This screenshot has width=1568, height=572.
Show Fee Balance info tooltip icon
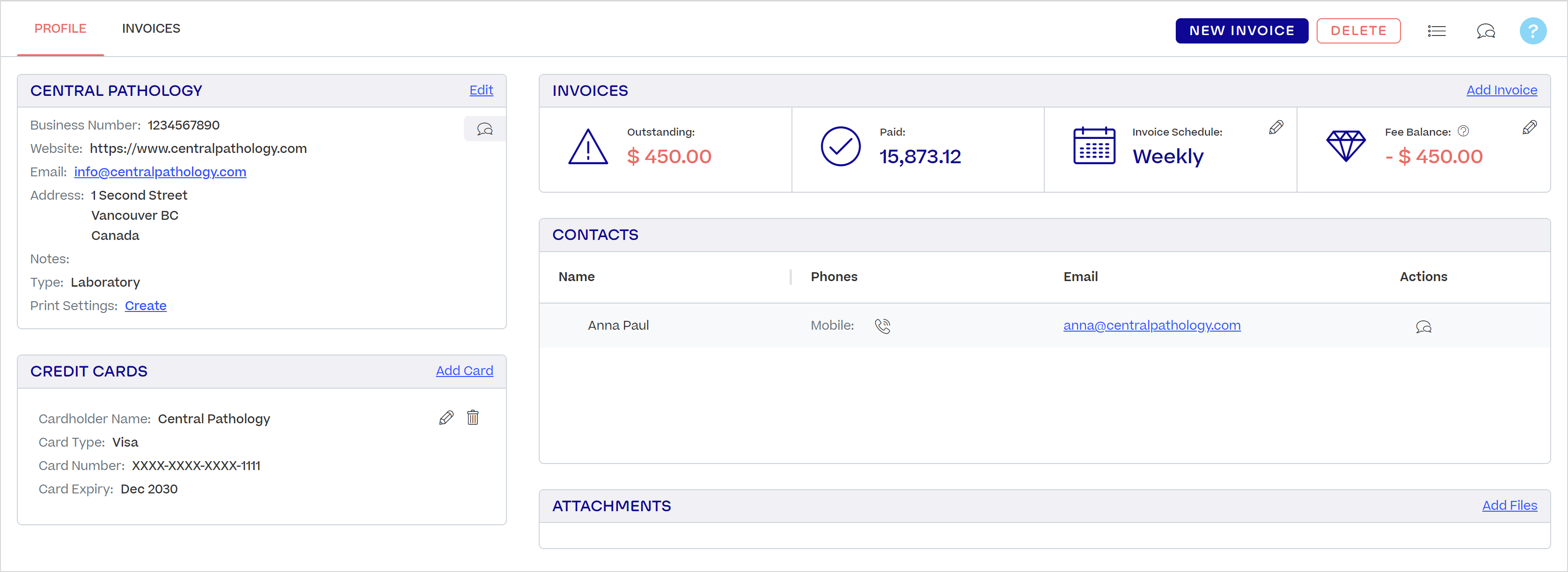point(1463,131)
